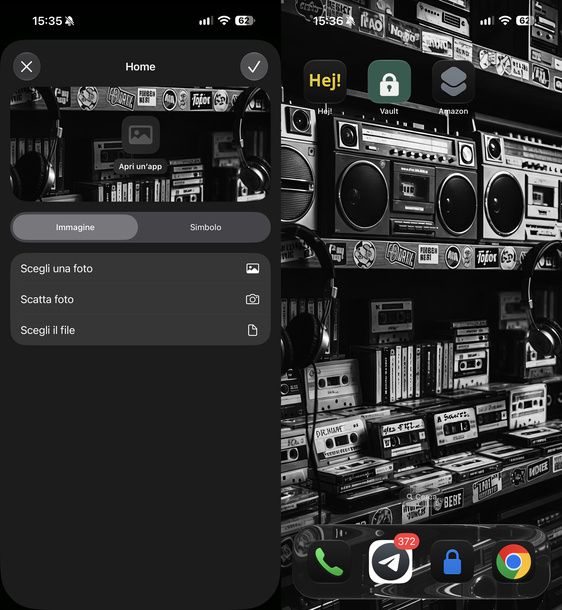Tap the cellular signal icon in left status bar
The height and width of the screenshot is (610, 562).
click(206, 21)
